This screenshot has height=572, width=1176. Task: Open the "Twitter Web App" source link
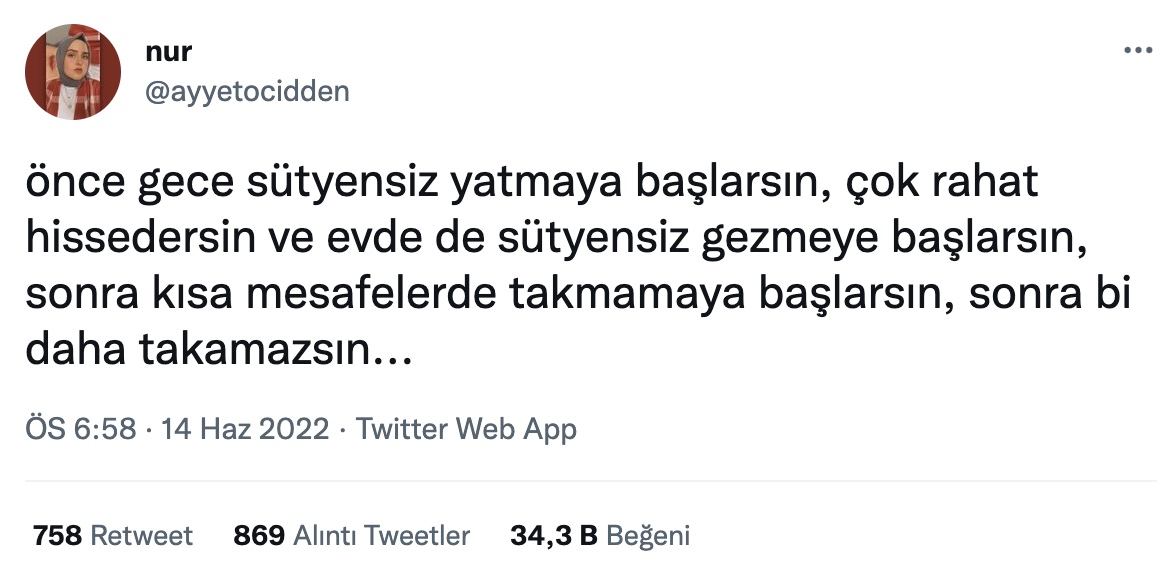point(466,429)
